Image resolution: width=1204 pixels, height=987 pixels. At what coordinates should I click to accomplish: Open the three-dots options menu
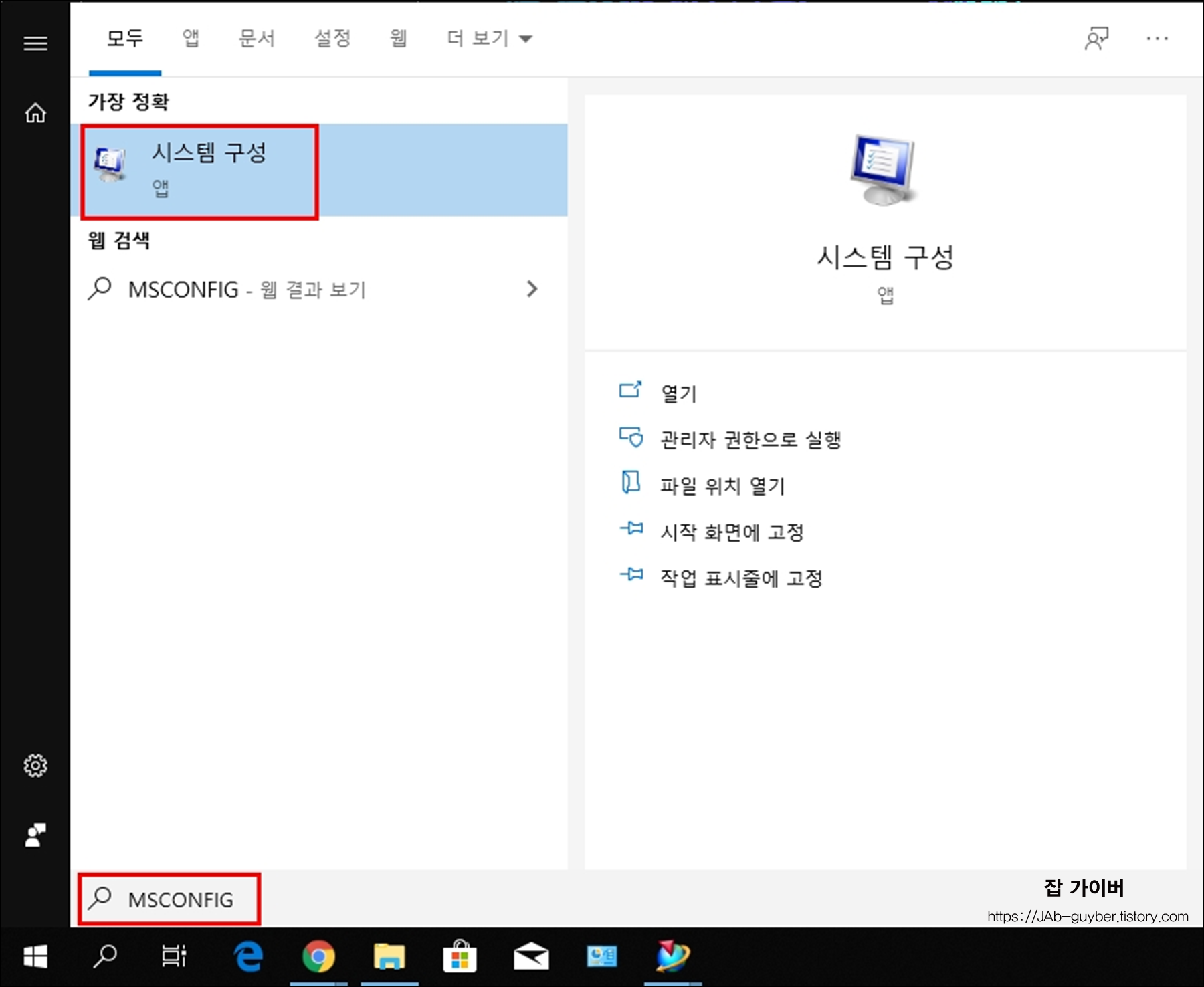(1157, 39)
